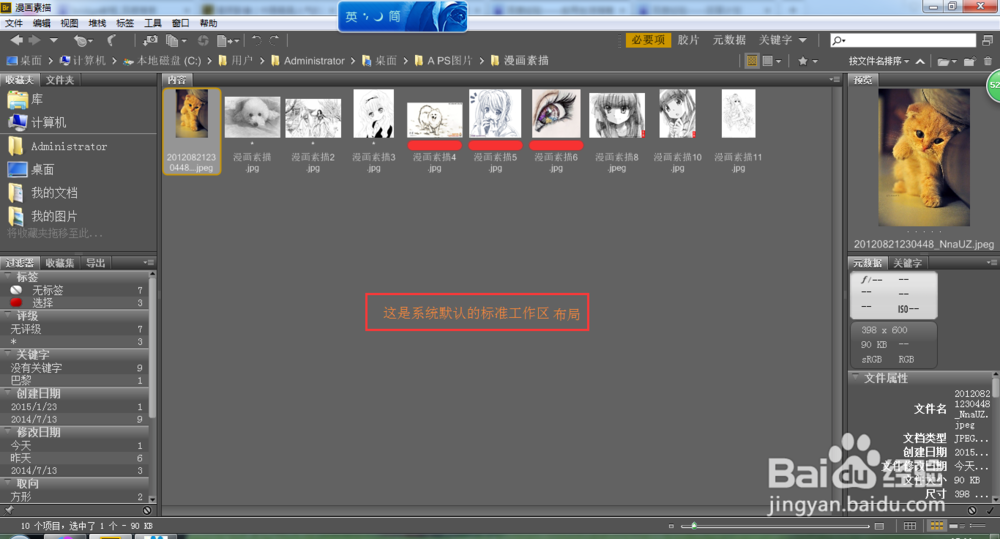Rotate 90 degrees counterclockwise
The image size is (1000, 539).
(x=256, y=40)
